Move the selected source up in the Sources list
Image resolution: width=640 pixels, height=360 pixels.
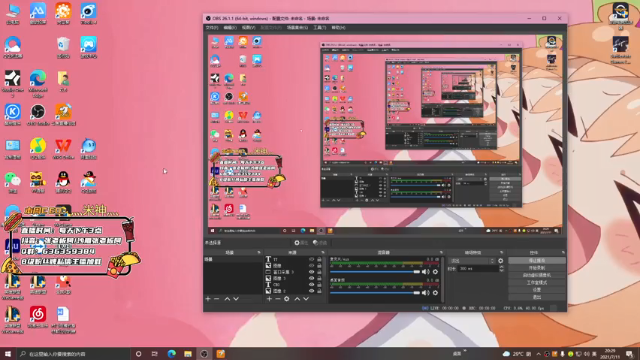click(297, 299)
